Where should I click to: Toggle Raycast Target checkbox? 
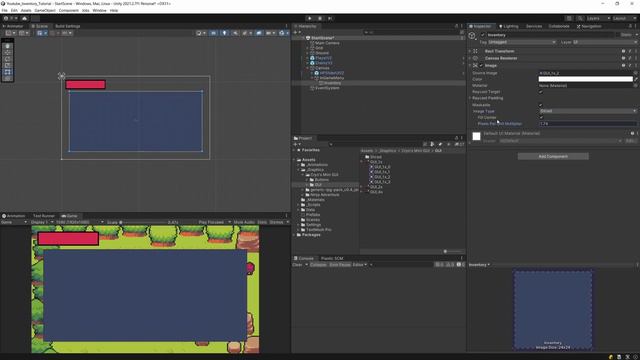(541, 92)
